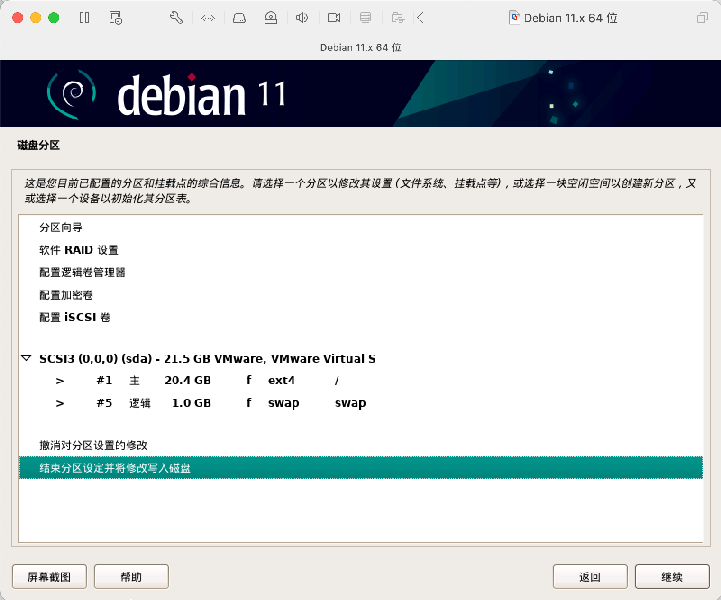Click the network adapter arrows icon
The width and height of the screenshot is (721, 600).
click(x=208, y=18)
